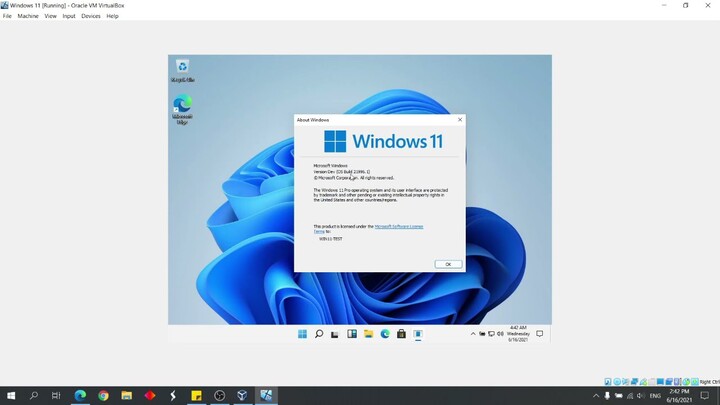Open Sticky Notes on the host taskbar
720x405 pixels.
click(x=197, y=395)
